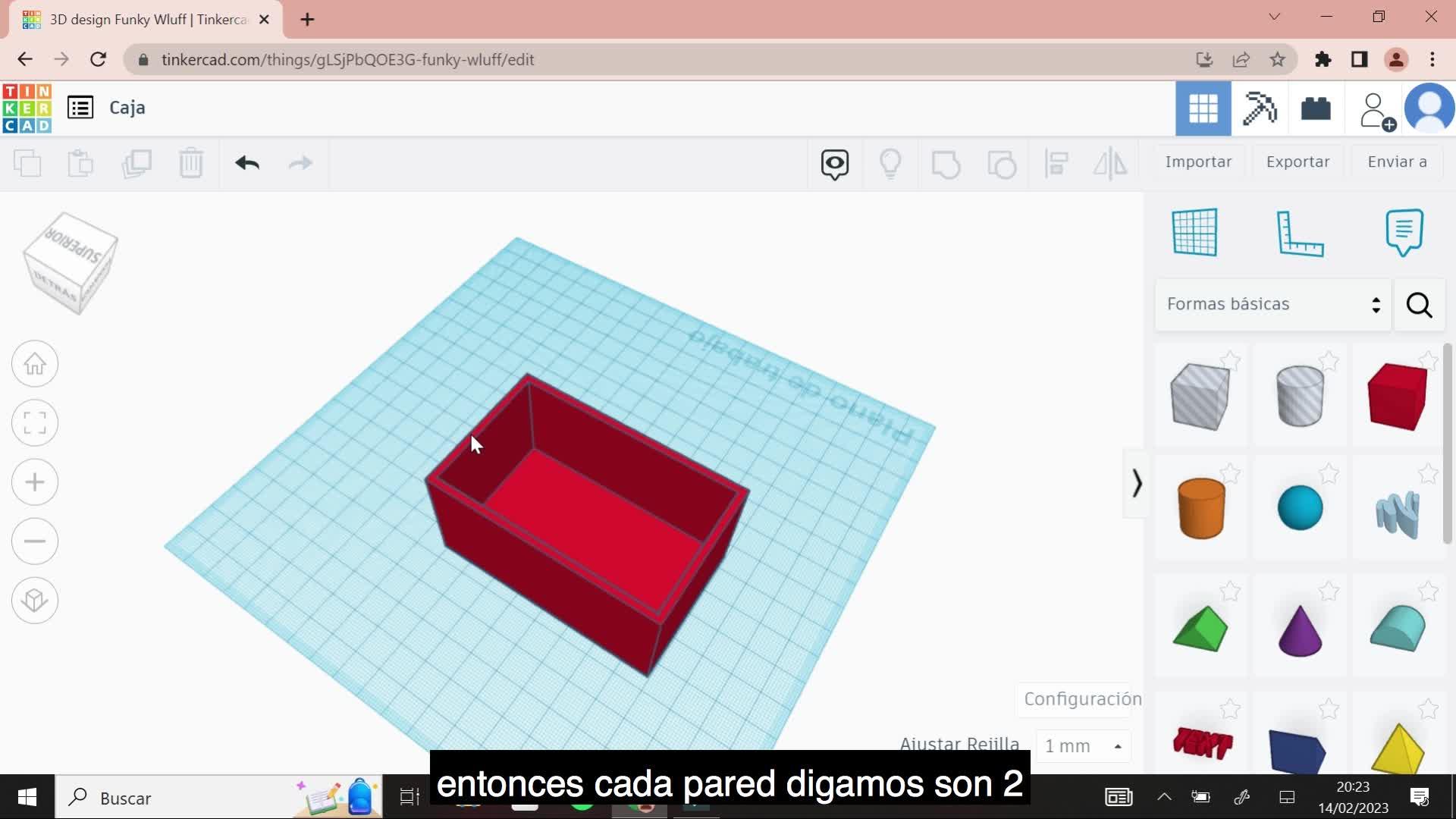This screenshot has height=819, width=1456.
Task: Open the Workplane tool
Action: tap(1195, 232)
